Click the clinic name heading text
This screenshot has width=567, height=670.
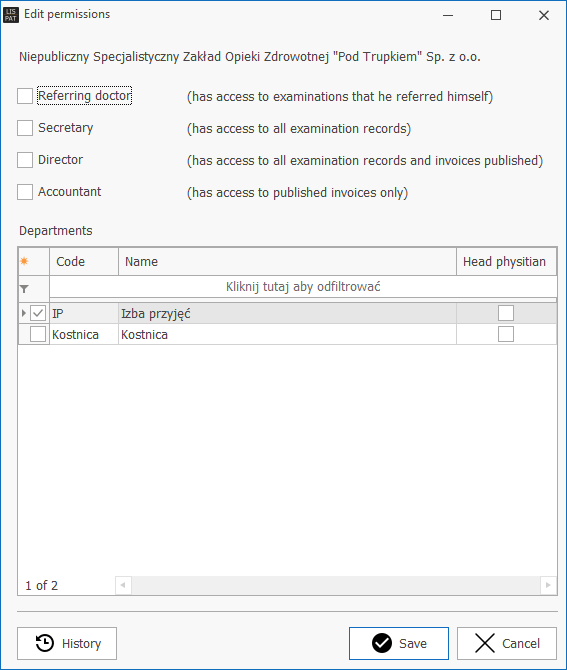tap(250, 57)
